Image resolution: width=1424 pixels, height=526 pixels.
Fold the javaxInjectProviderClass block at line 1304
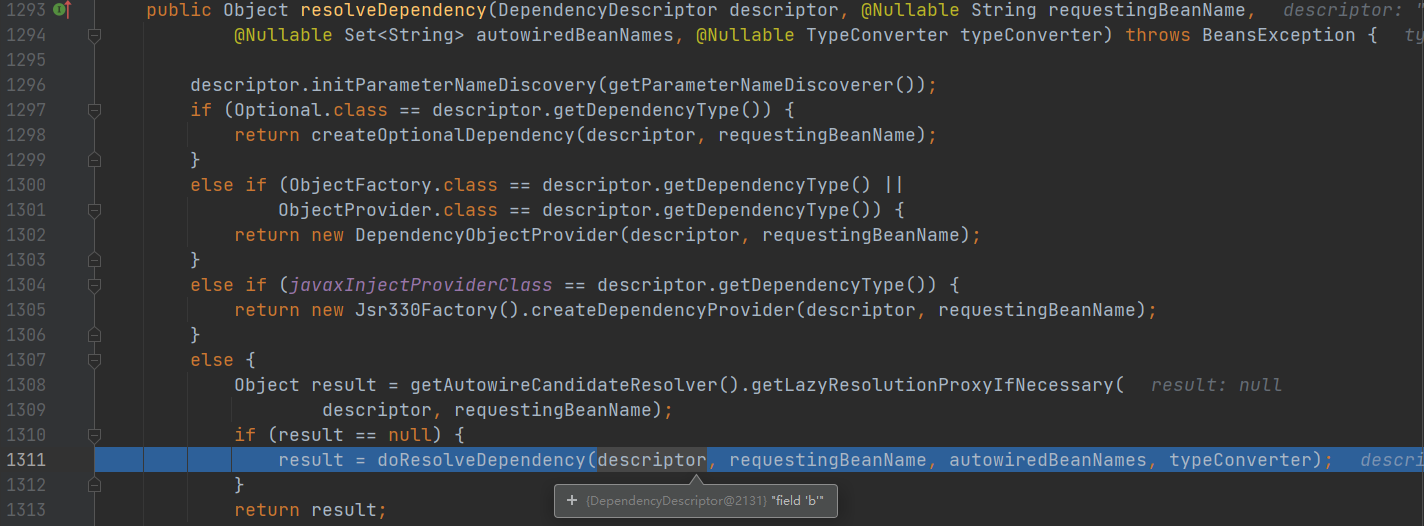coord(94,285)
